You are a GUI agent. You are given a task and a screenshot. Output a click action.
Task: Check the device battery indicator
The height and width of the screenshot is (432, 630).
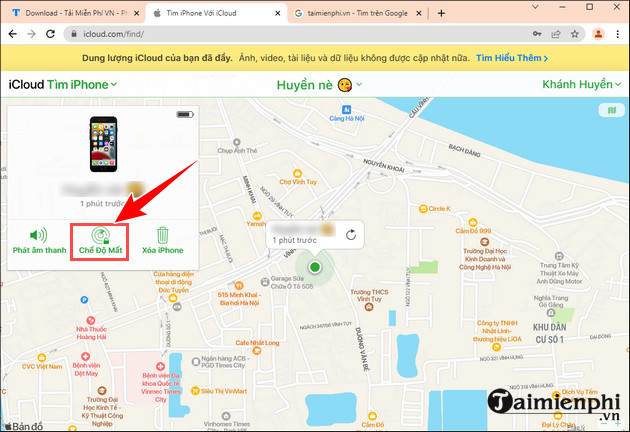(185, 115)
